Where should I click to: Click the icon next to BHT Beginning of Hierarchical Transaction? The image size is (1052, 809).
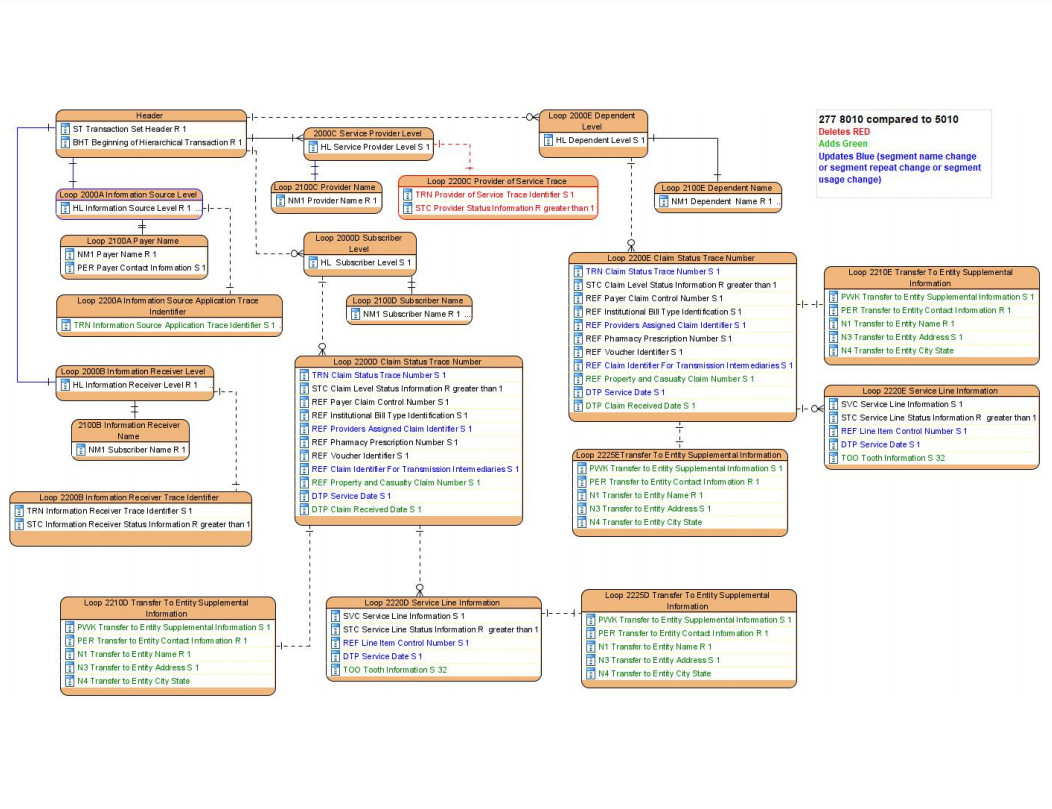pos(65,142)
